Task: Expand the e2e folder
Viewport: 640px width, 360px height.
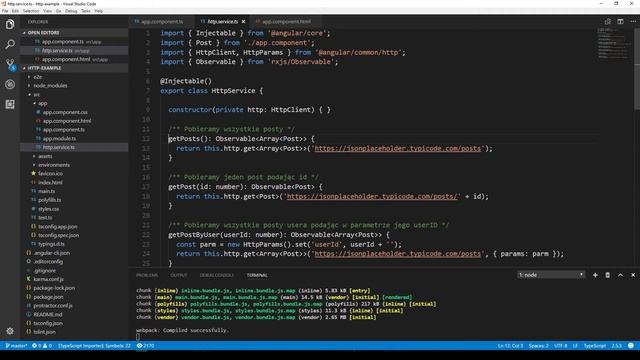Action: [x=37, y=77]
